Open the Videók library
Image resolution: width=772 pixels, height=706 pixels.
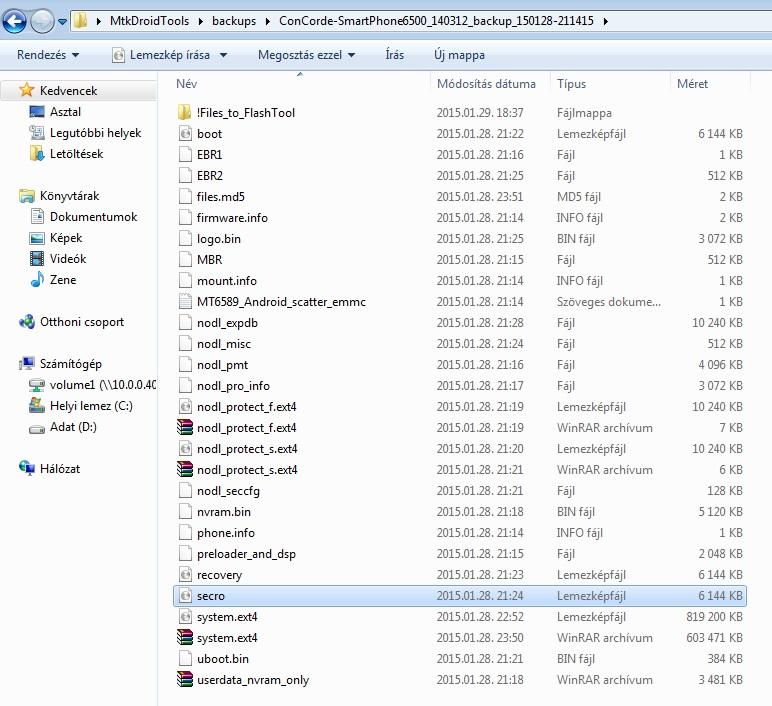click(68, 259)
